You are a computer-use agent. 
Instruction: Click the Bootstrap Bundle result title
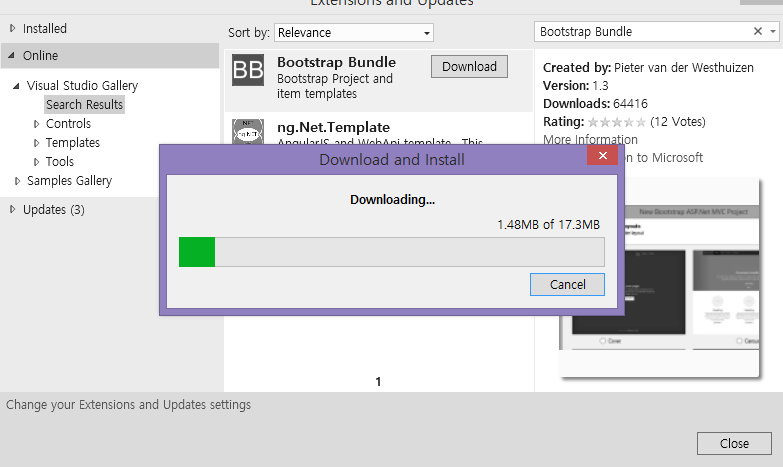[337, 62]
